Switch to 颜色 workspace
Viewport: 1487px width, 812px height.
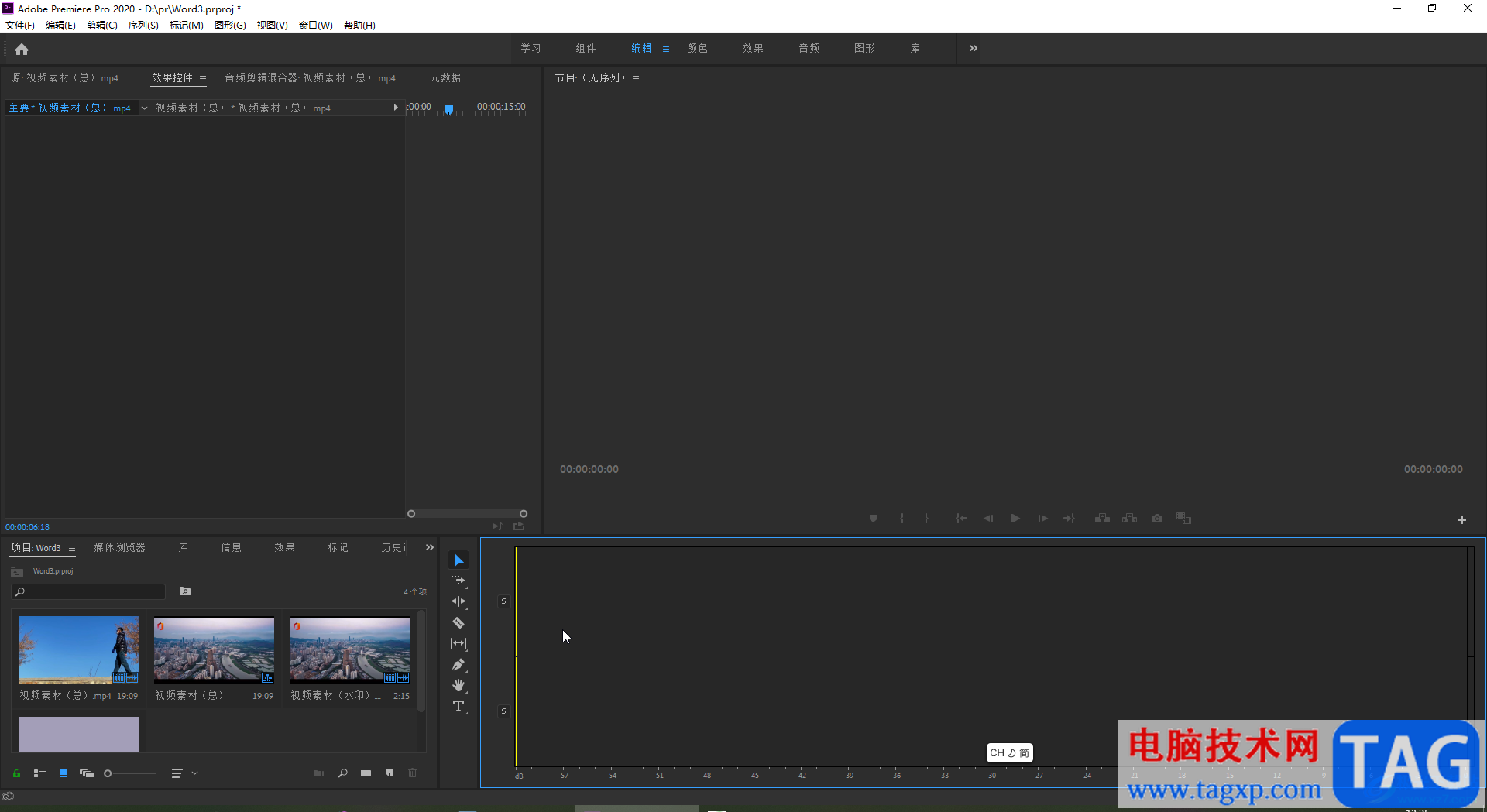(x=698, y=48)
